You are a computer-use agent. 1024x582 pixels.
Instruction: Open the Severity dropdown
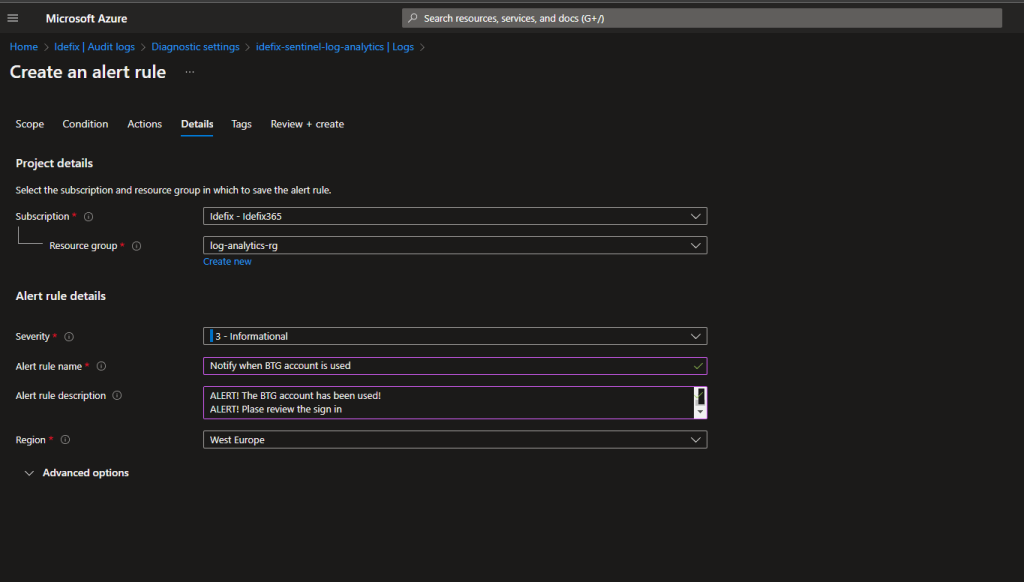455,336
